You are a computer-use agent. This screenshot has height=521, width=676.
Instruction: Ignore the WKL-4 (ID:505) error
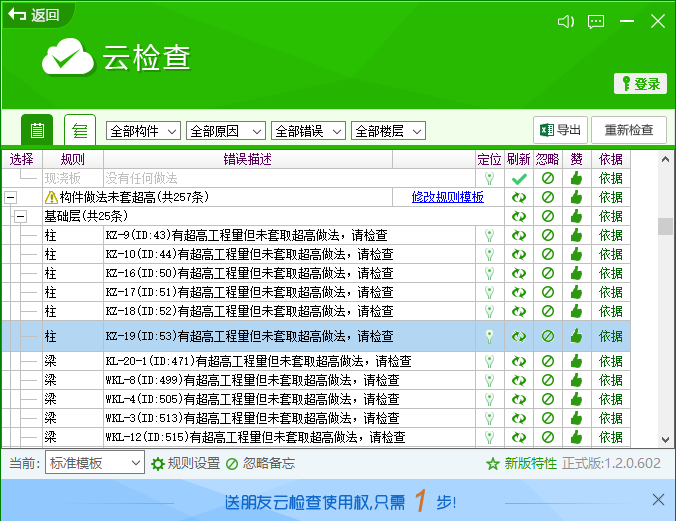[x=548, y=399]
